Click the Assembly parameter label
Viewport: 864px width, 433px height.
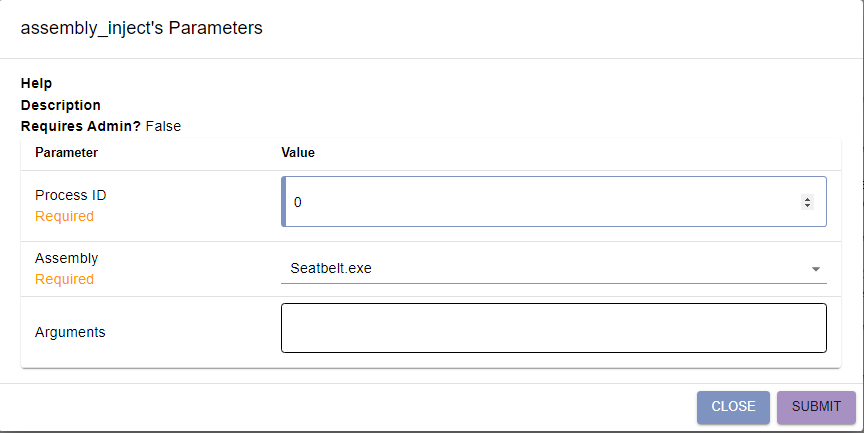point(67,258)
